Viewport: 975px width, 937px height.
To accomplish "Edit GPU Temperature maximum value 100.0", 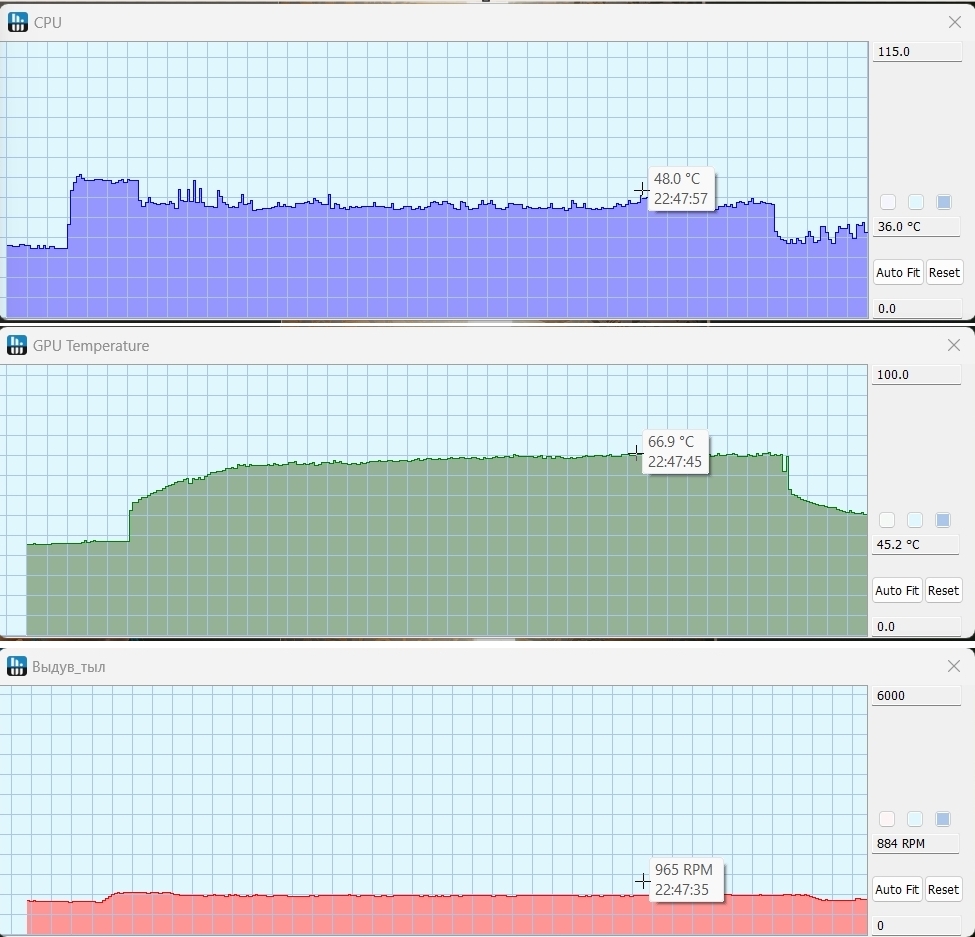I will click(916, 375).
